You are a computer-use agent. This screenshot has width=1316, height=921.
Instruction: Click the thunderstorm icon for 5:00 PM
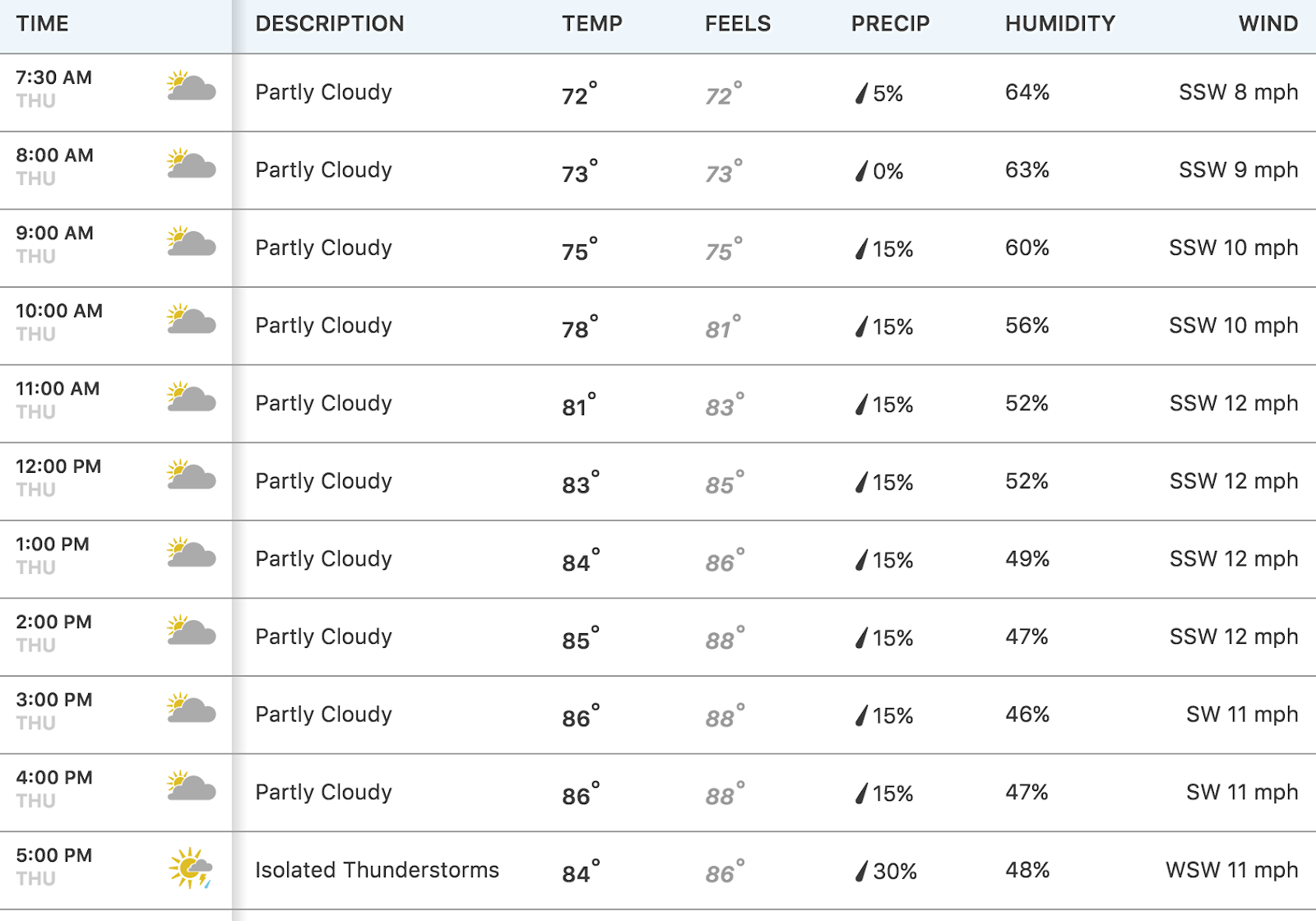[x=191, y=868]
